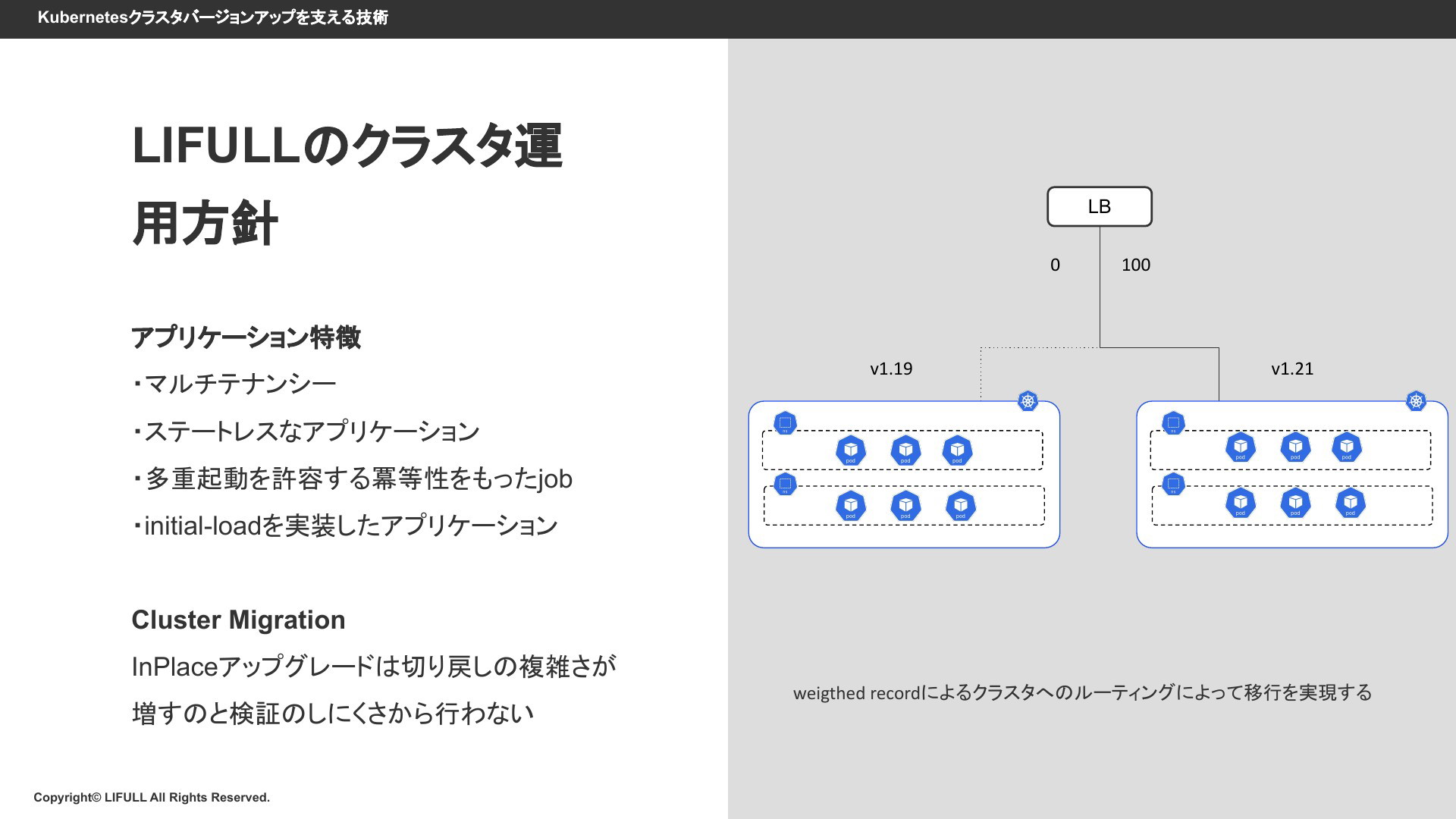This screenshot has width=1456, height=819.
Task: Click the LB load balancer box
Action: coord(1100,206)
